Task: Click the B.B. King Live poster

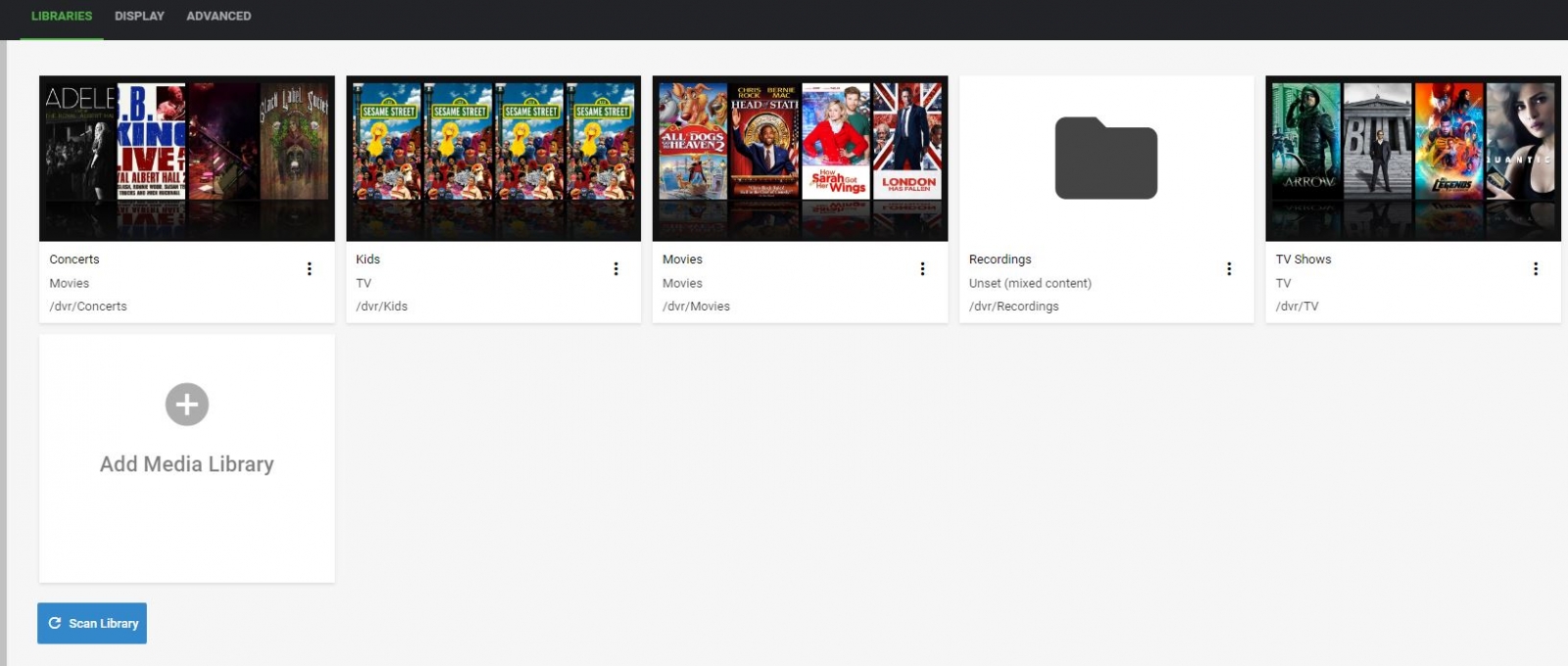Action: pos(152,142)
